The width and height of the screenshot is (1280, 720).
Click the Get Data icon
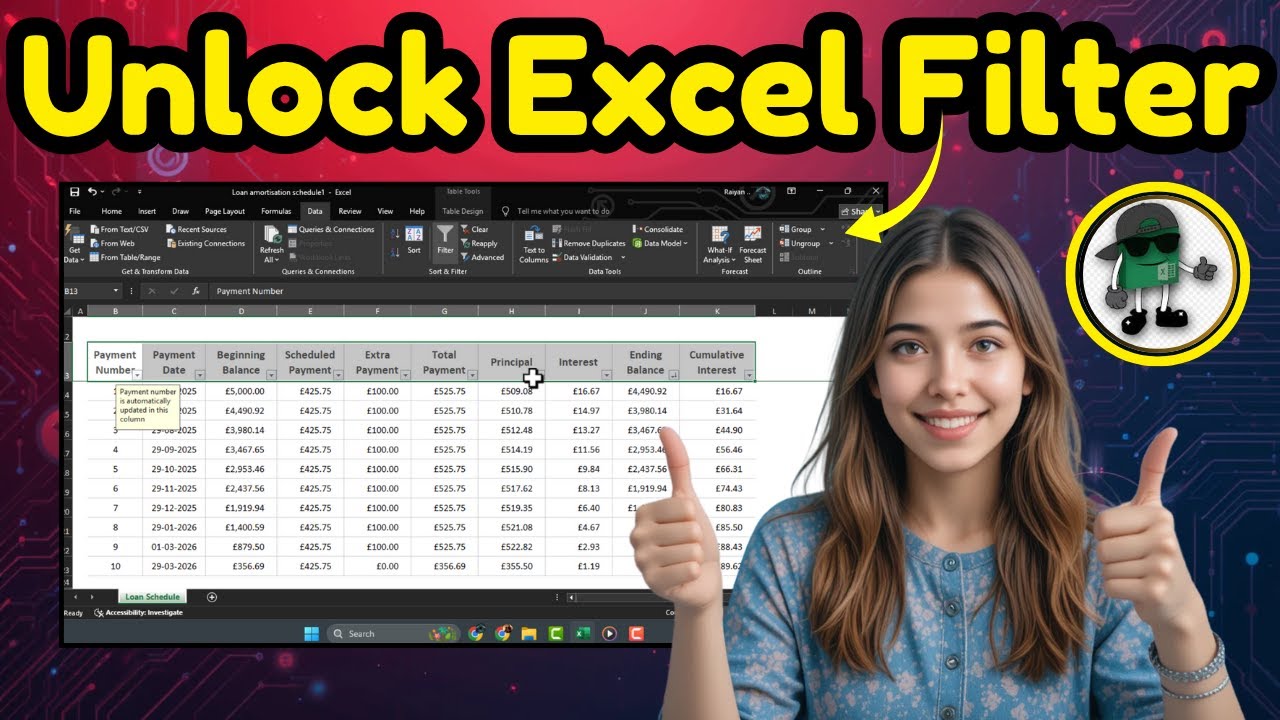[x=74, y=236]
